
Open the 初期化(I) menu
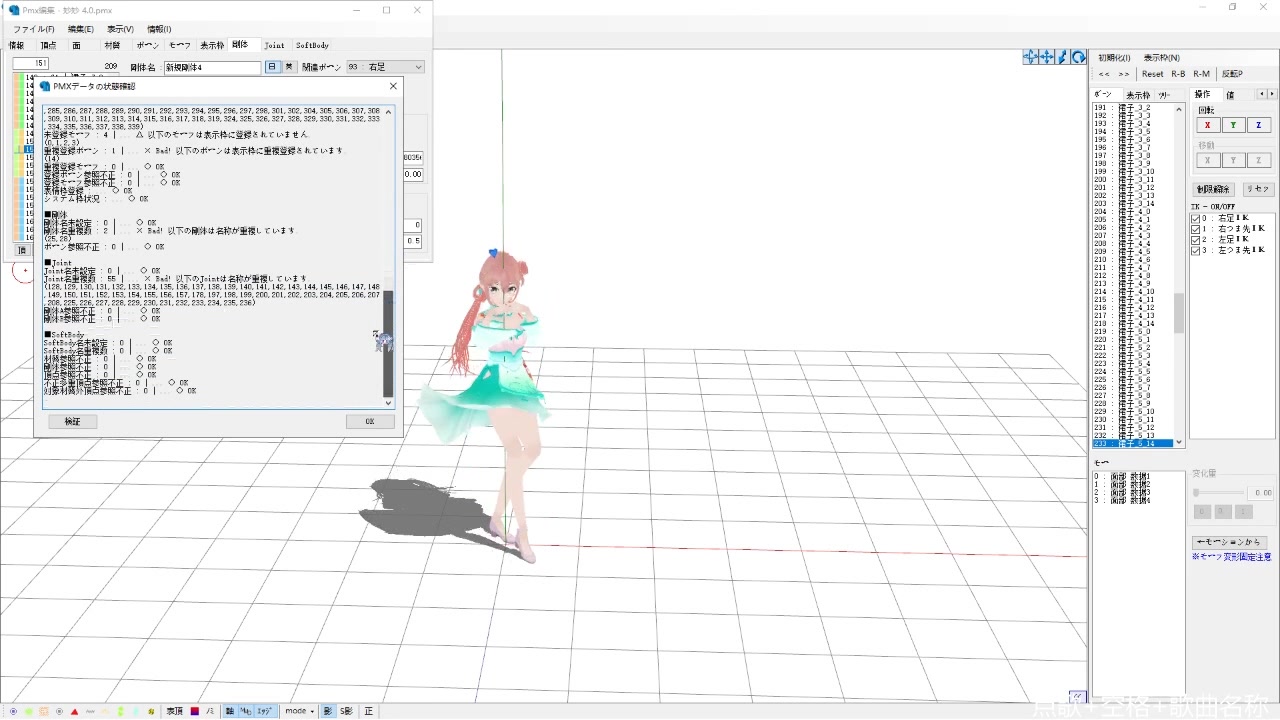coord(1114,58)
